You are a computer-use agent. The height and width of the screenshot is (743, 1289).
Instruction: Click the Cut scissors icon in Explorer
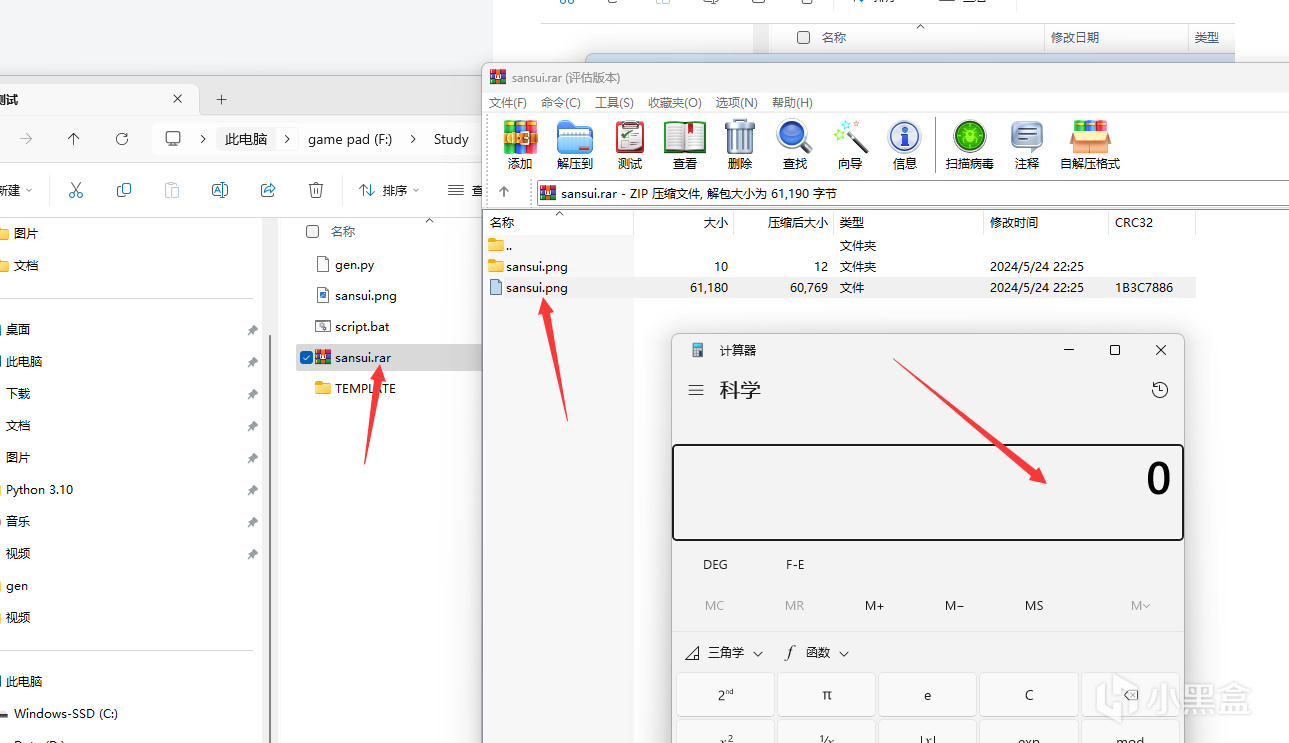click(76, 190)
